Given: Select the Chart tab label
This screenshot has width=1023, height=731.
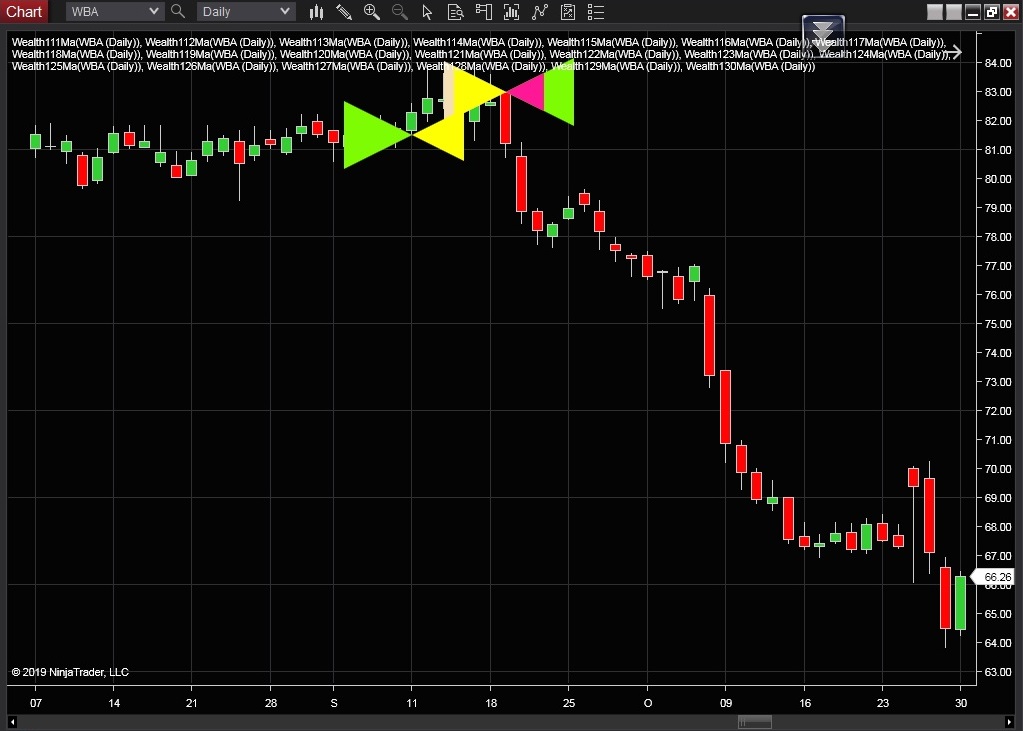Looking at the screenshot, I should pyautogui.click(x=24, y=12).
